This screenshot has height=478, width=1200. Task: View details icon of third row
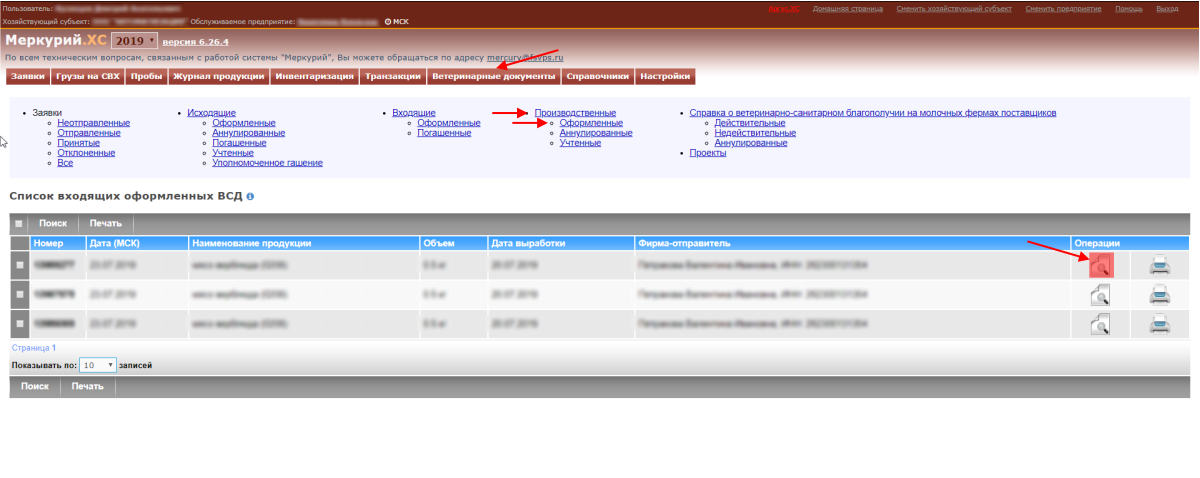[x=1100, y=324]
